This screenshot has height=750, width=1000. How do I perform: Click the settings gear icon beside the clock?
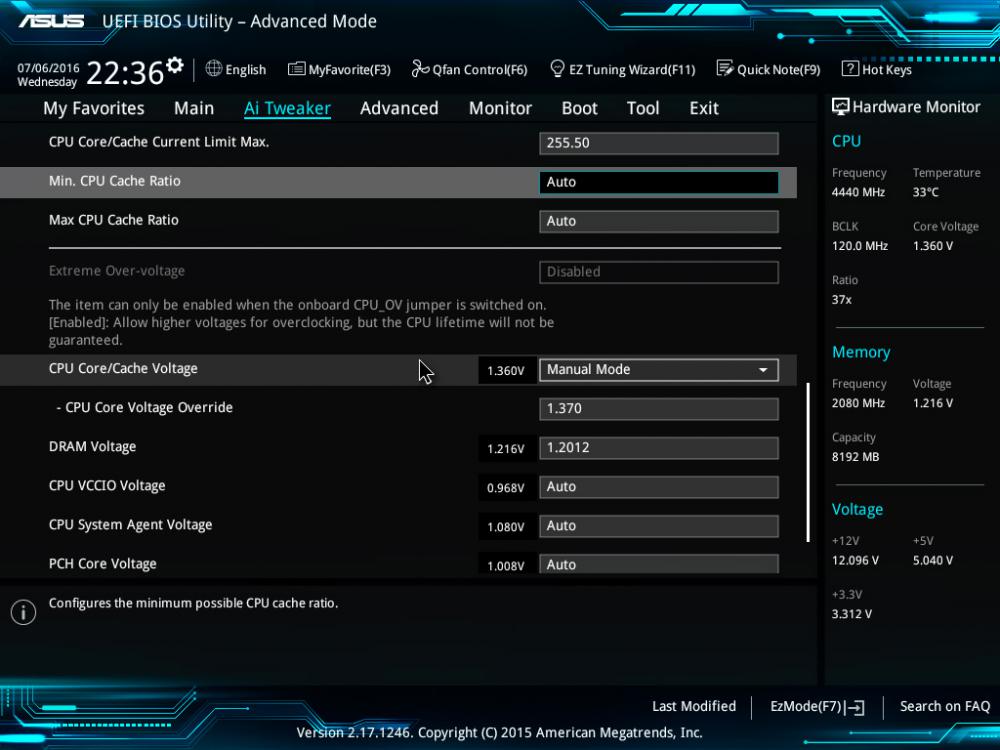(175, 66)
